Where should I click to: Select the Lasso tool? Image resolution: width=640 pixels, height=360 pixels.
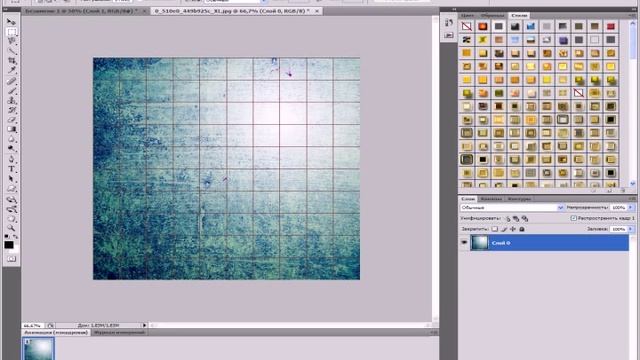pos(11,41)
